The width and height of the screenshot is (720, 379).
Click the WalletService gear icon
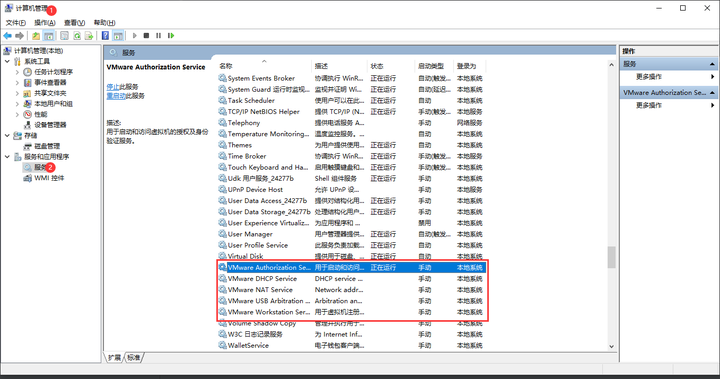(x=222, y=345)
